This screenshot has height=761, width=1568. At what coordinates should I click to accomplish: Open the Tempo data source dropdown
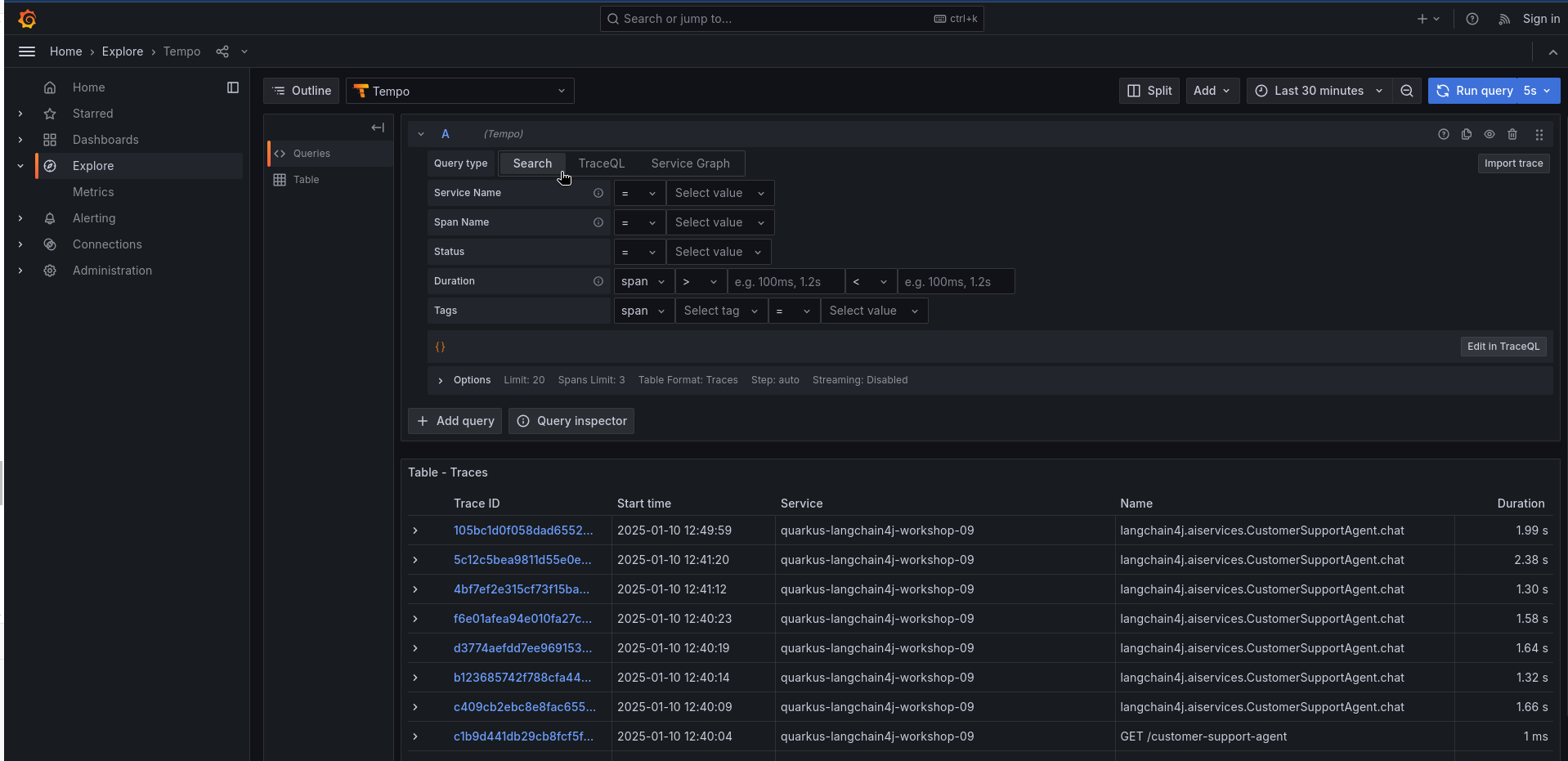460,91
